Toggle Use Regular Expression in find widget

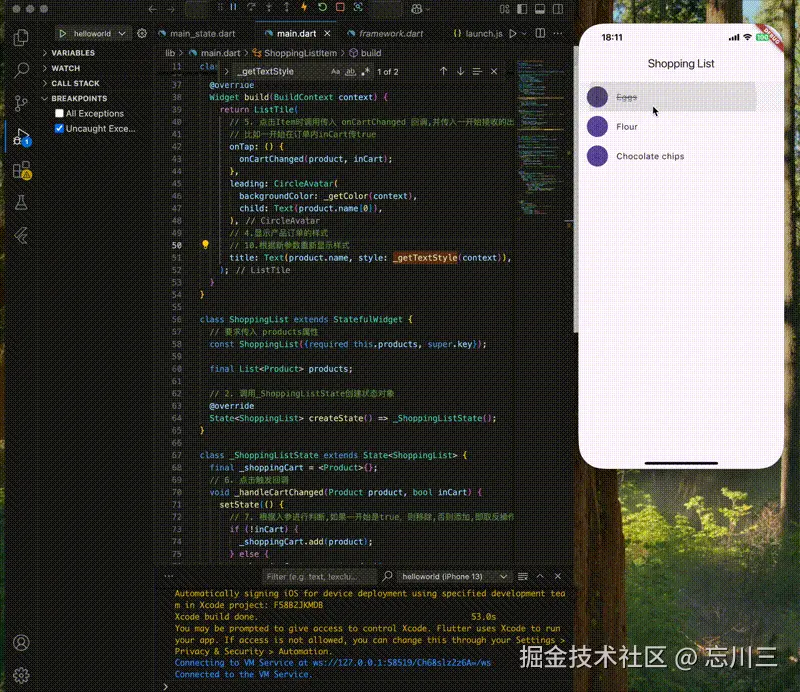365,72
